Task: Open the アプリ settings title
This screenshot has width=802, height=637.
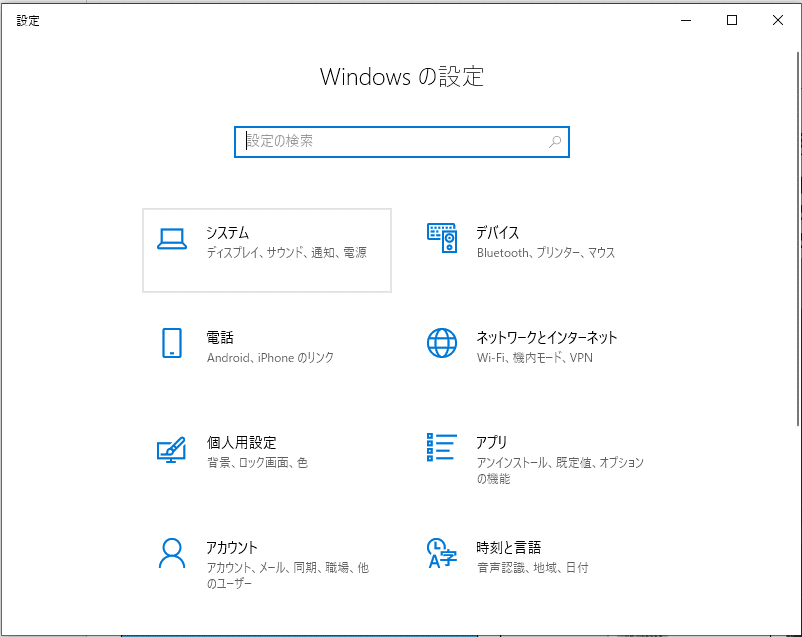Action: pos(492,443)
